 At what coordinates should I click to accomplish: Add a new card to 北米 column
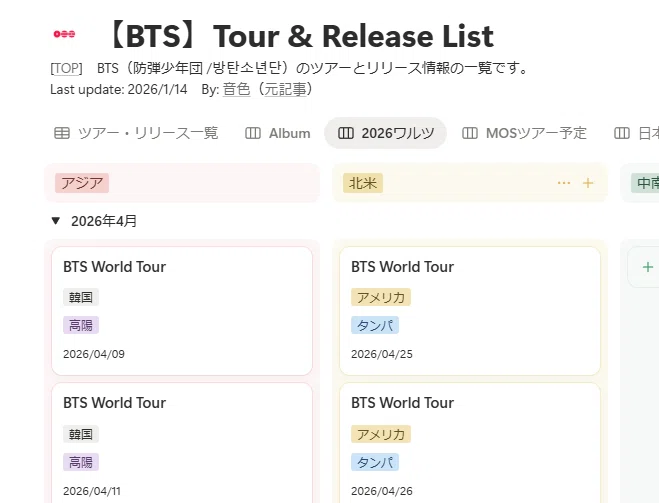(588, 183)
